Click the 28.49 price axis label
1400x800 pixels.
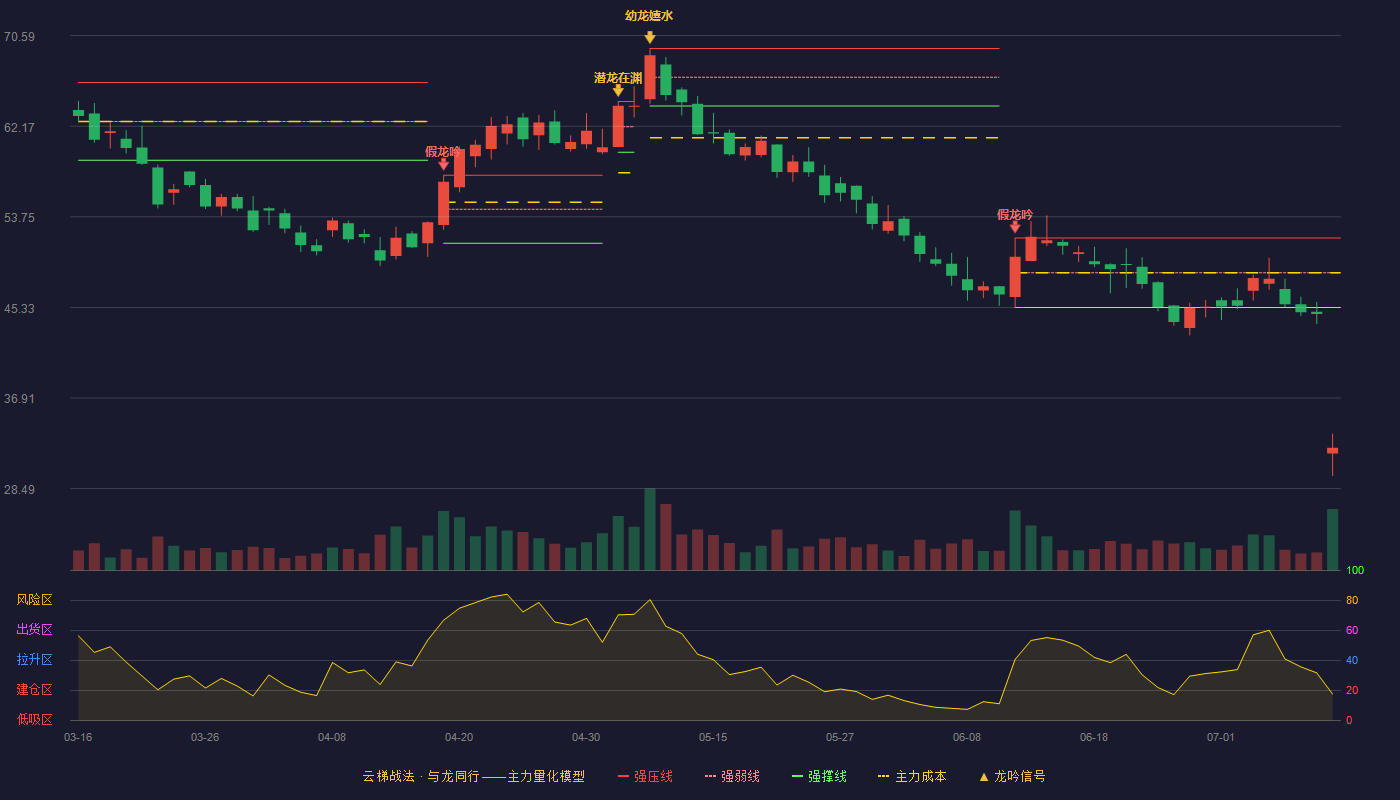coord(19,490)
